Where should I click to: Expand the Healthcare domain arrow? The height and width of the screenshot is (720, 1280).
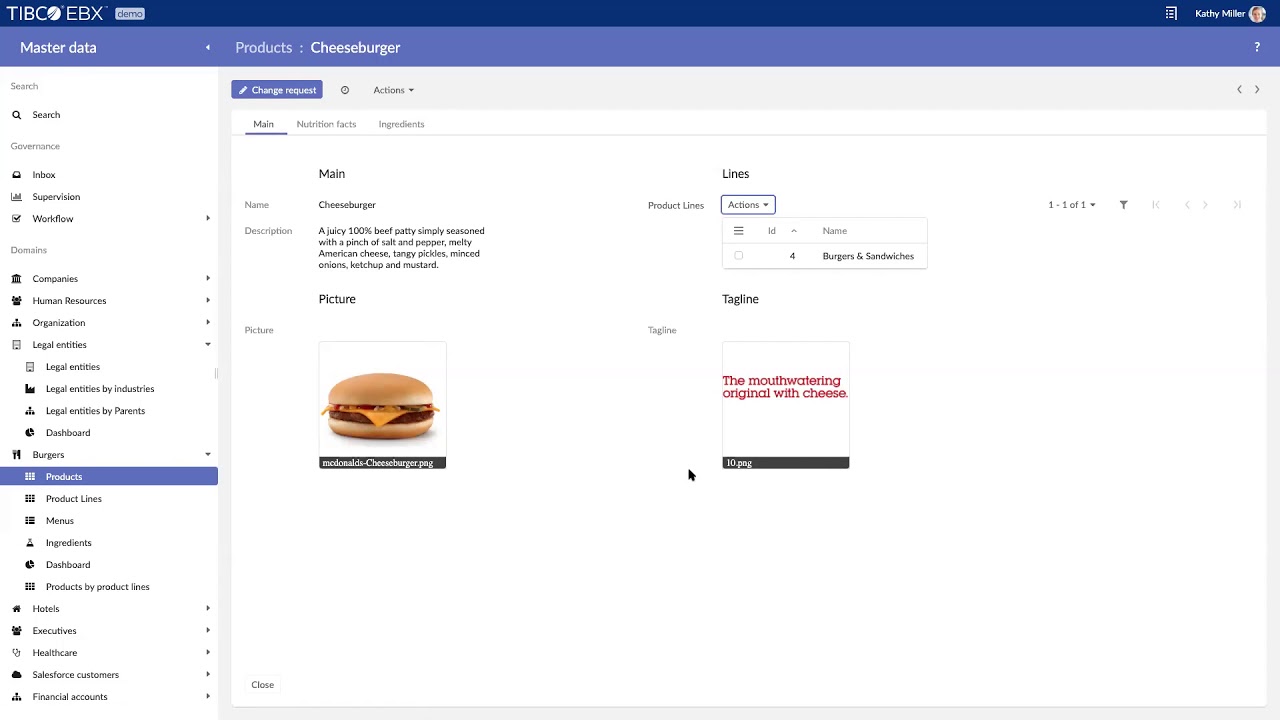(x=208, y=653)
